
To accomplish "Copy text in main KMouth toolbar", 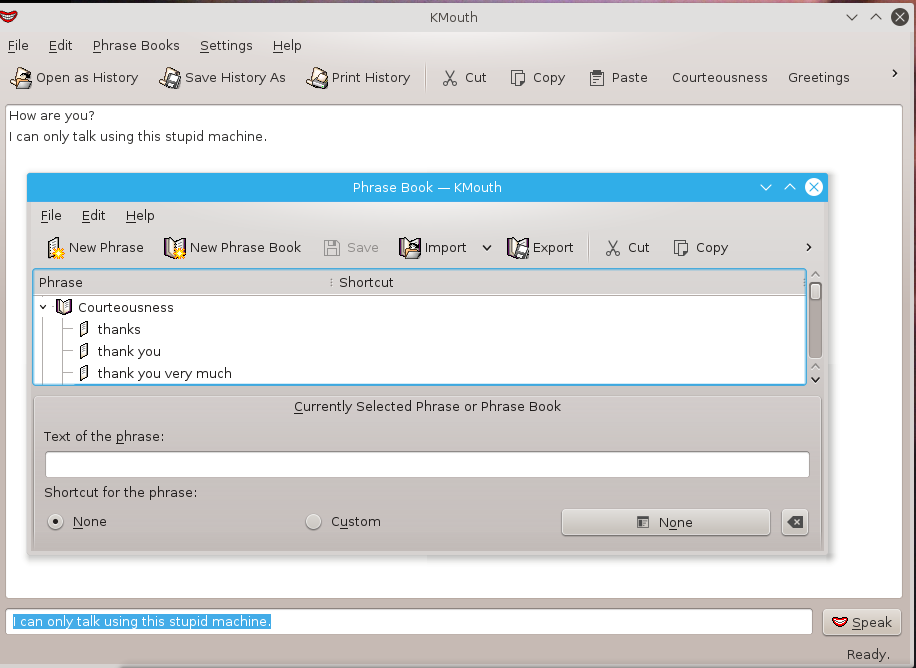I will point(537,78).
